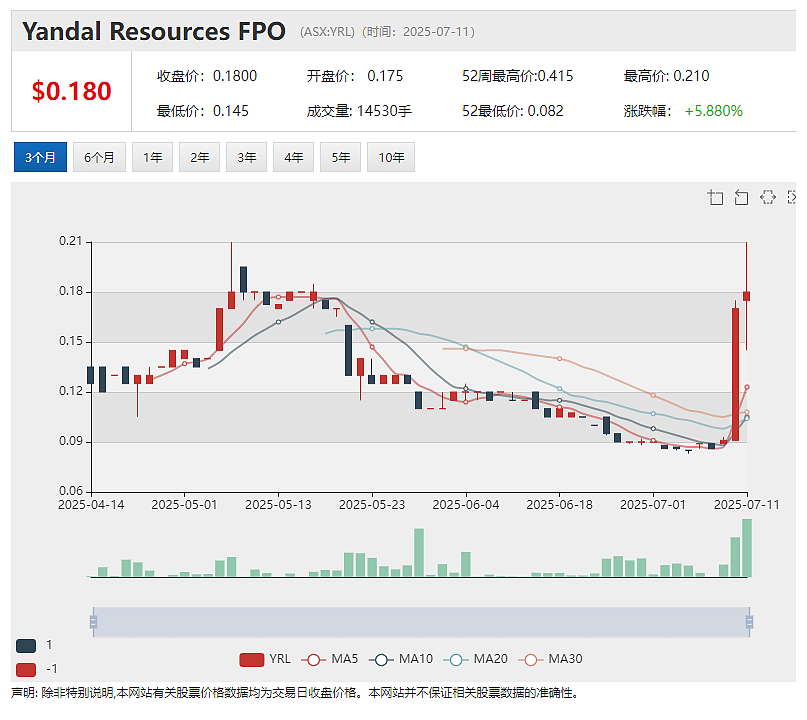The width and height of the screenshot is (807, 720).
Task: Switch to the 4年 range
Action: coord(293,157)
